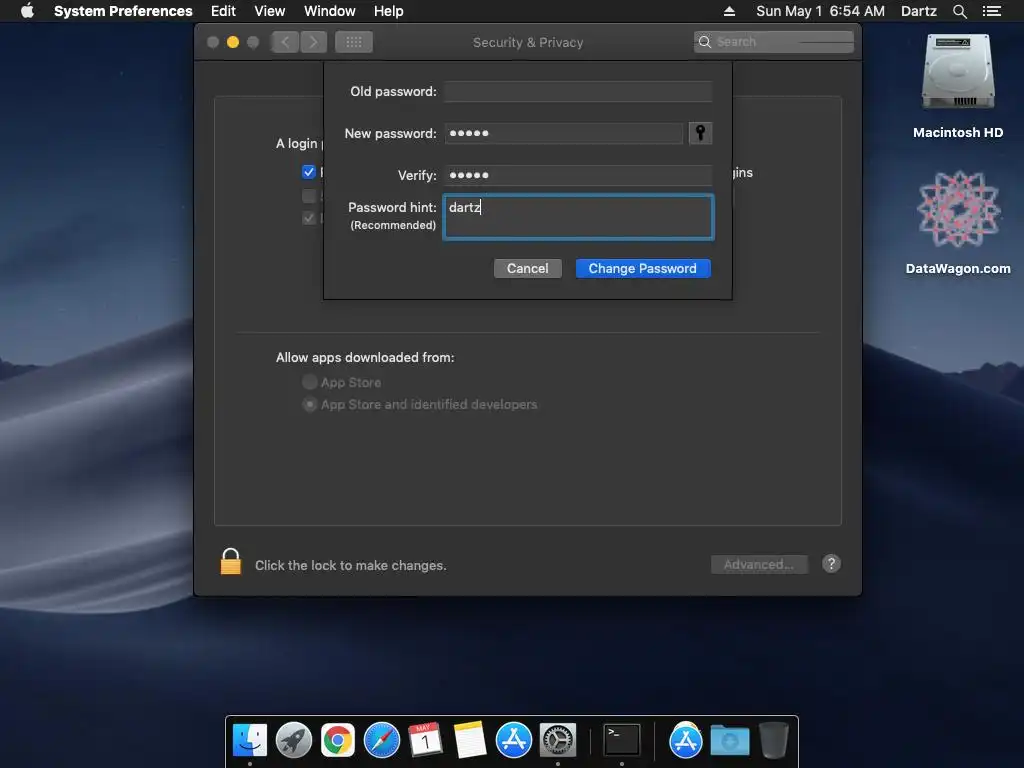Click the Advanced... button

tap(759, 564)
